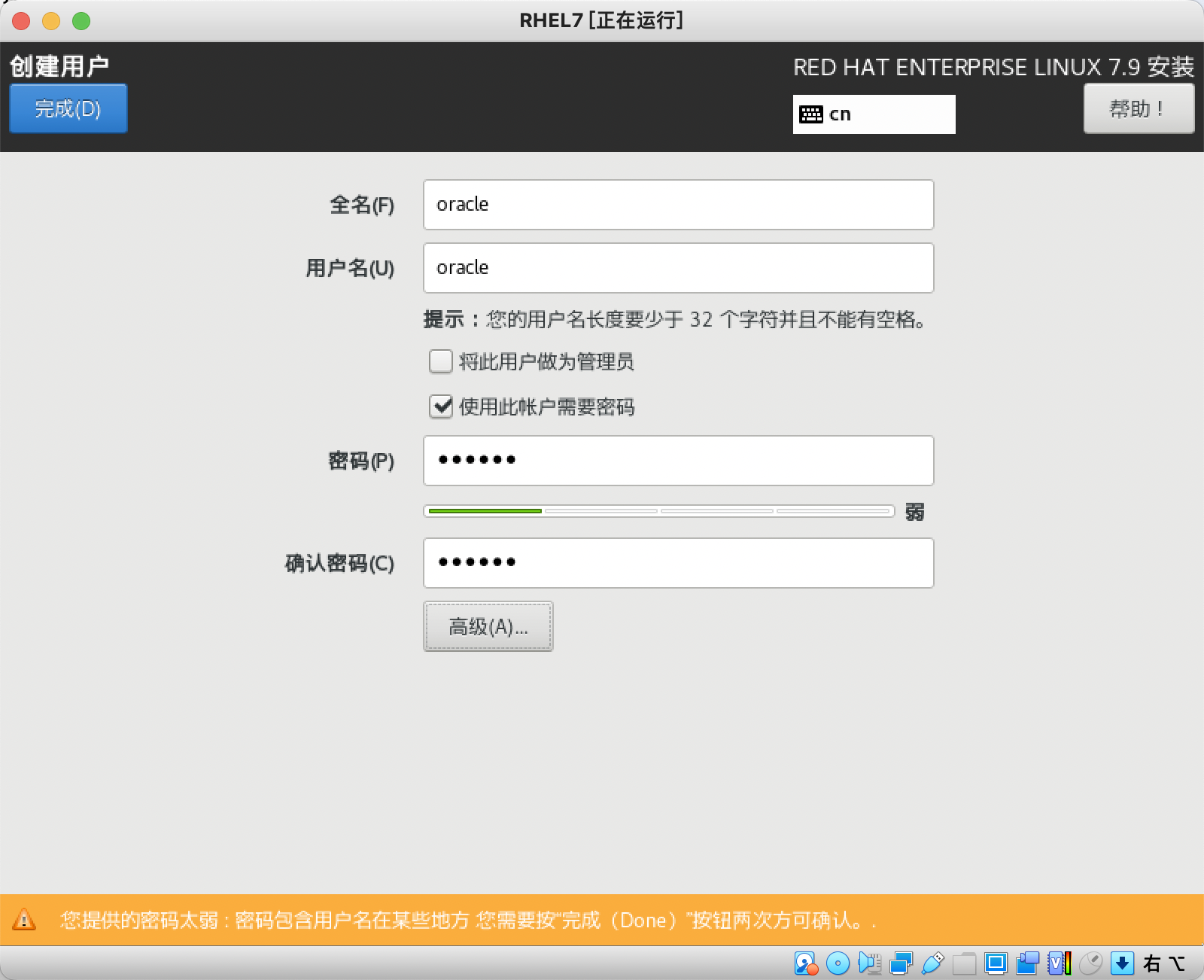
Task: Click the 创建用户 screen title
Action: tap(59, 66)
